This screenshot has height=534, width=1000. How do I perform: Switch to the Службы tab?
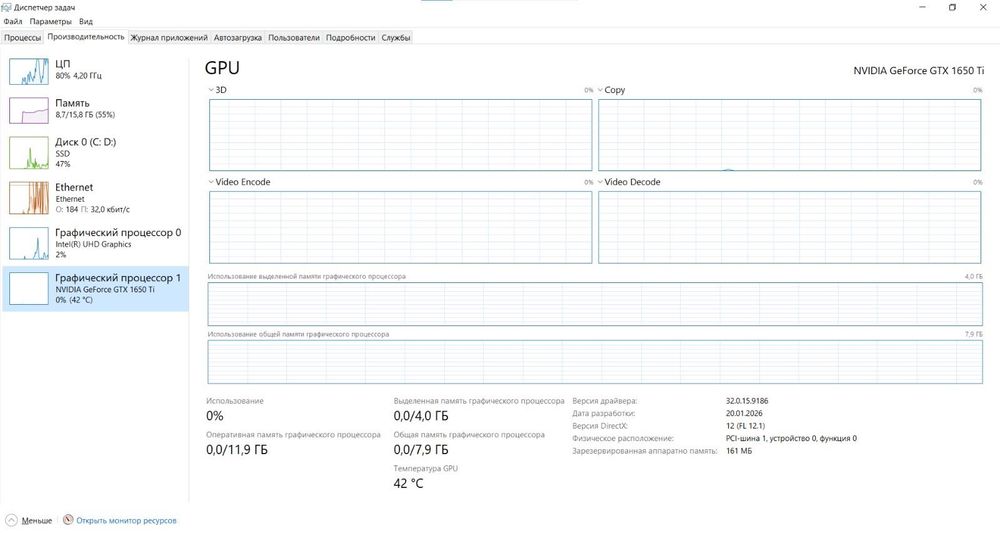coord(396,38)
